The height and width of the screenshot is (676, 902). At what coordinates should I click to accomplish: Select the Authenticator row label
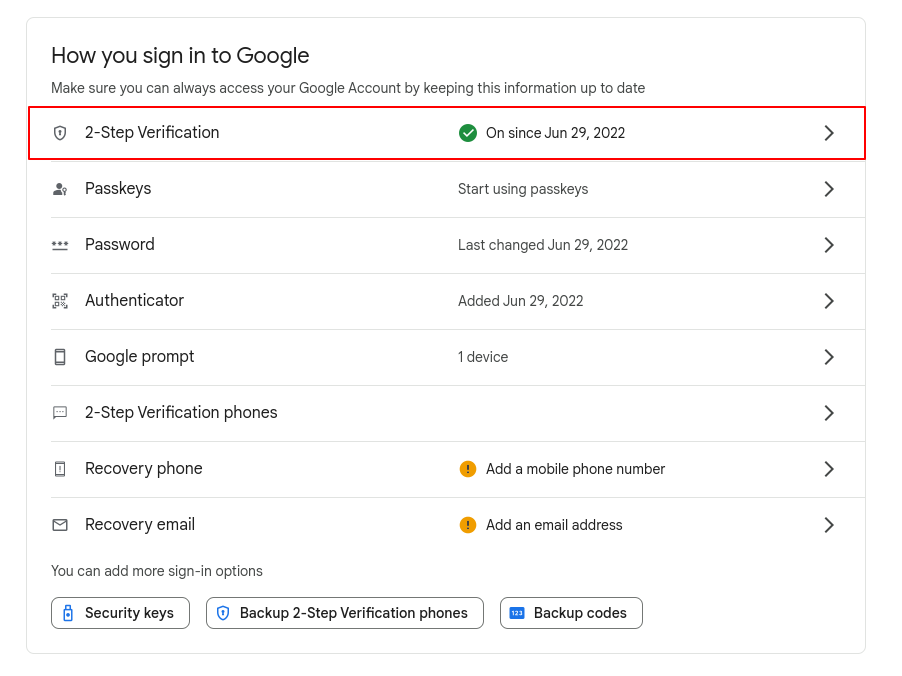click(135, 300)
